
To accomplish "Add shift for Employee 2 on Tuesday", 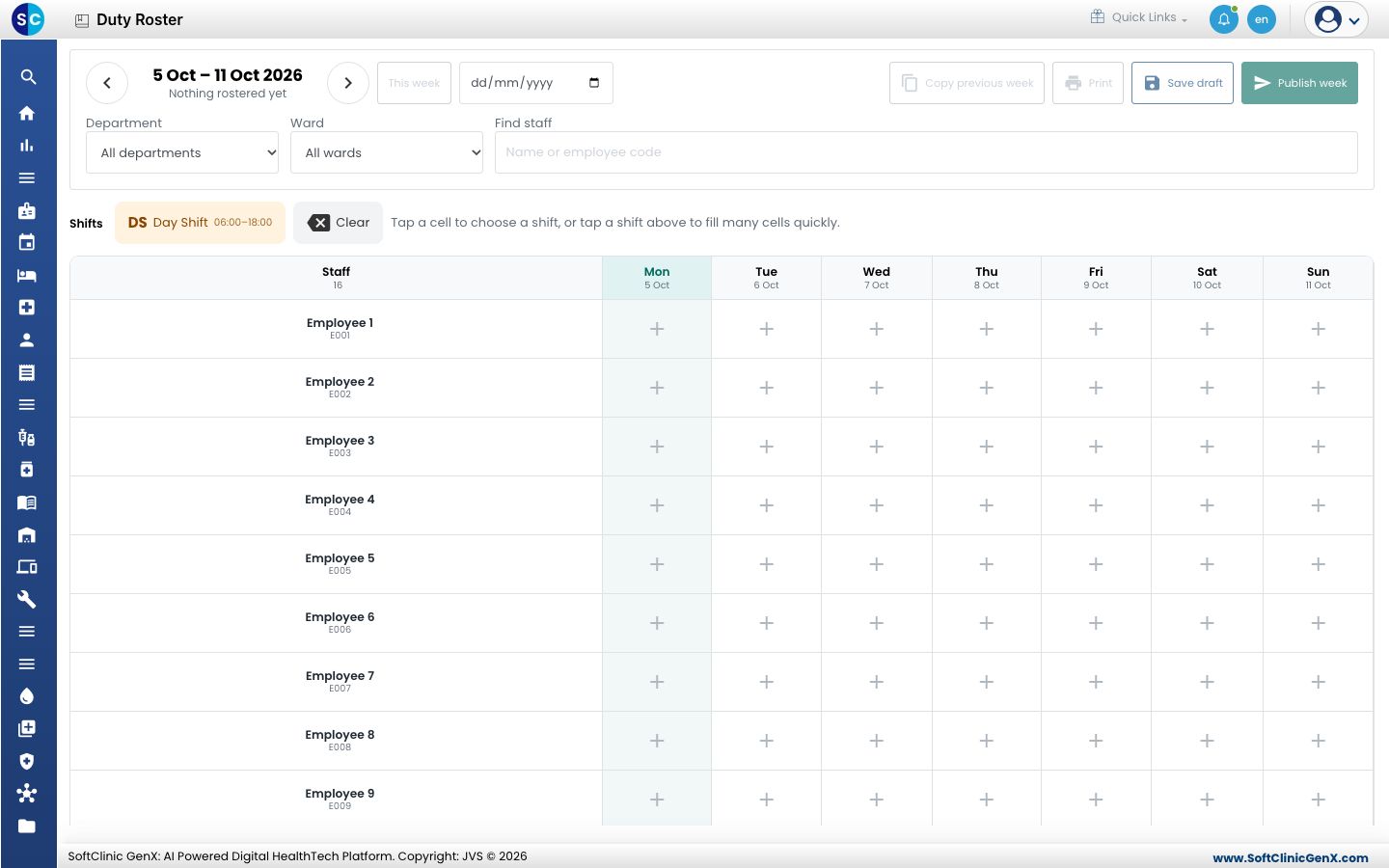I will (x=767, y=388).
